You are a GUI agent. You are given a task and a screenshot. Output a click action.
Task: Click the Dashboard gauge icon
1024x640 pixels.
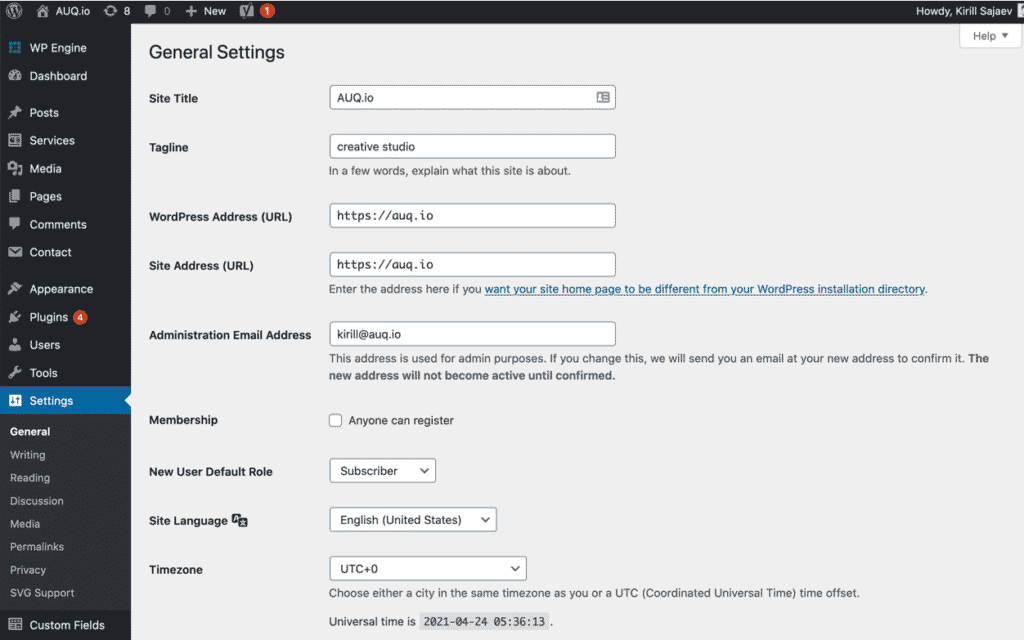(x=15, y=76)
